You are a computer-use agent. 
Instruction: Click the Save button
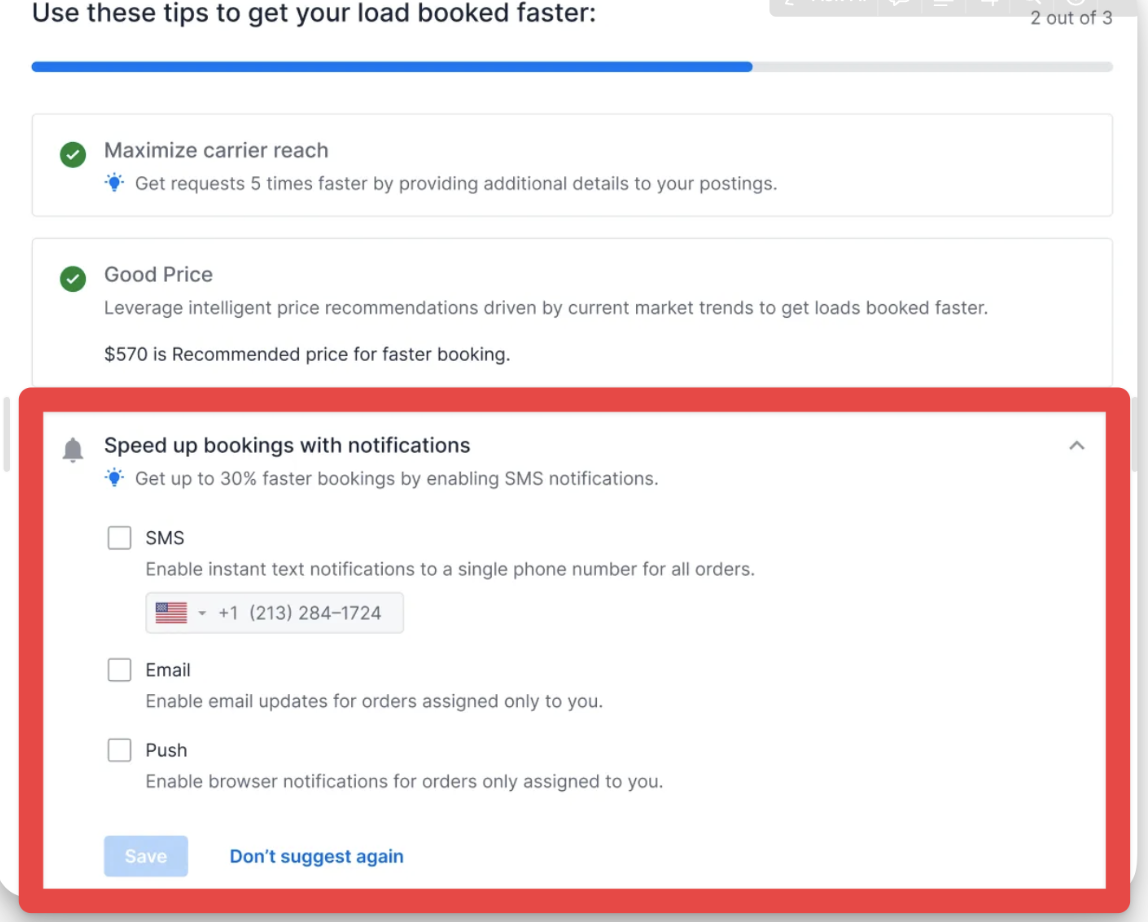146,855
